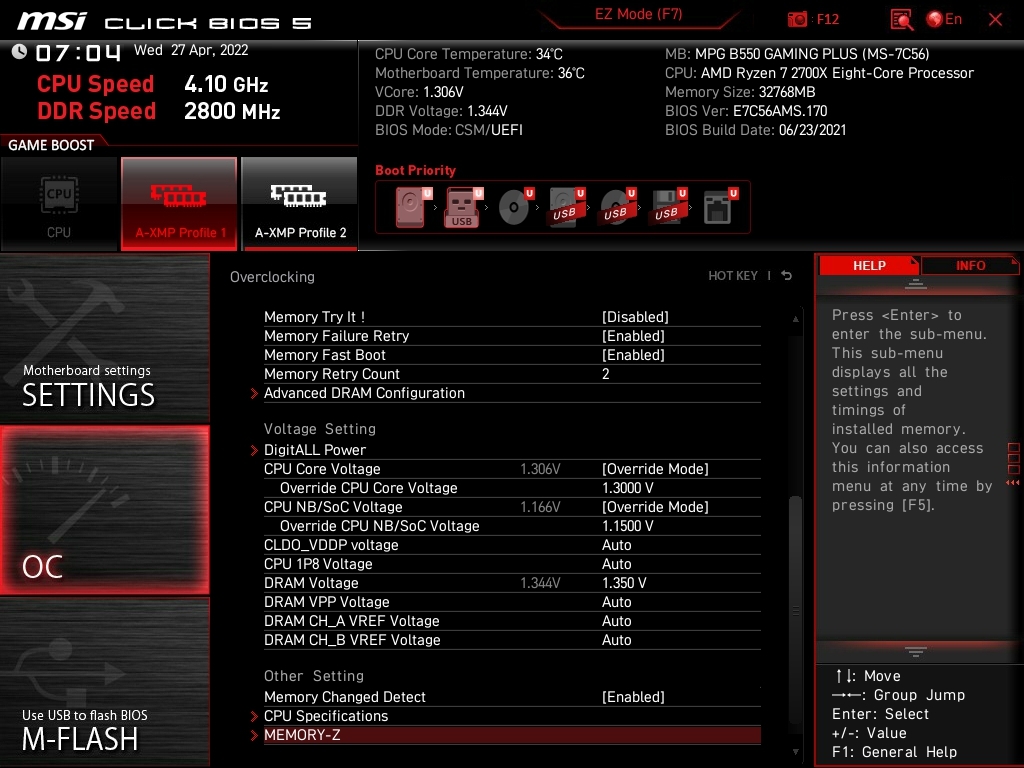Image resolution: width=1024 pixels, height=768 pixels.
Task: Switch to the INFO tab
Action: (x=970, y=265)
